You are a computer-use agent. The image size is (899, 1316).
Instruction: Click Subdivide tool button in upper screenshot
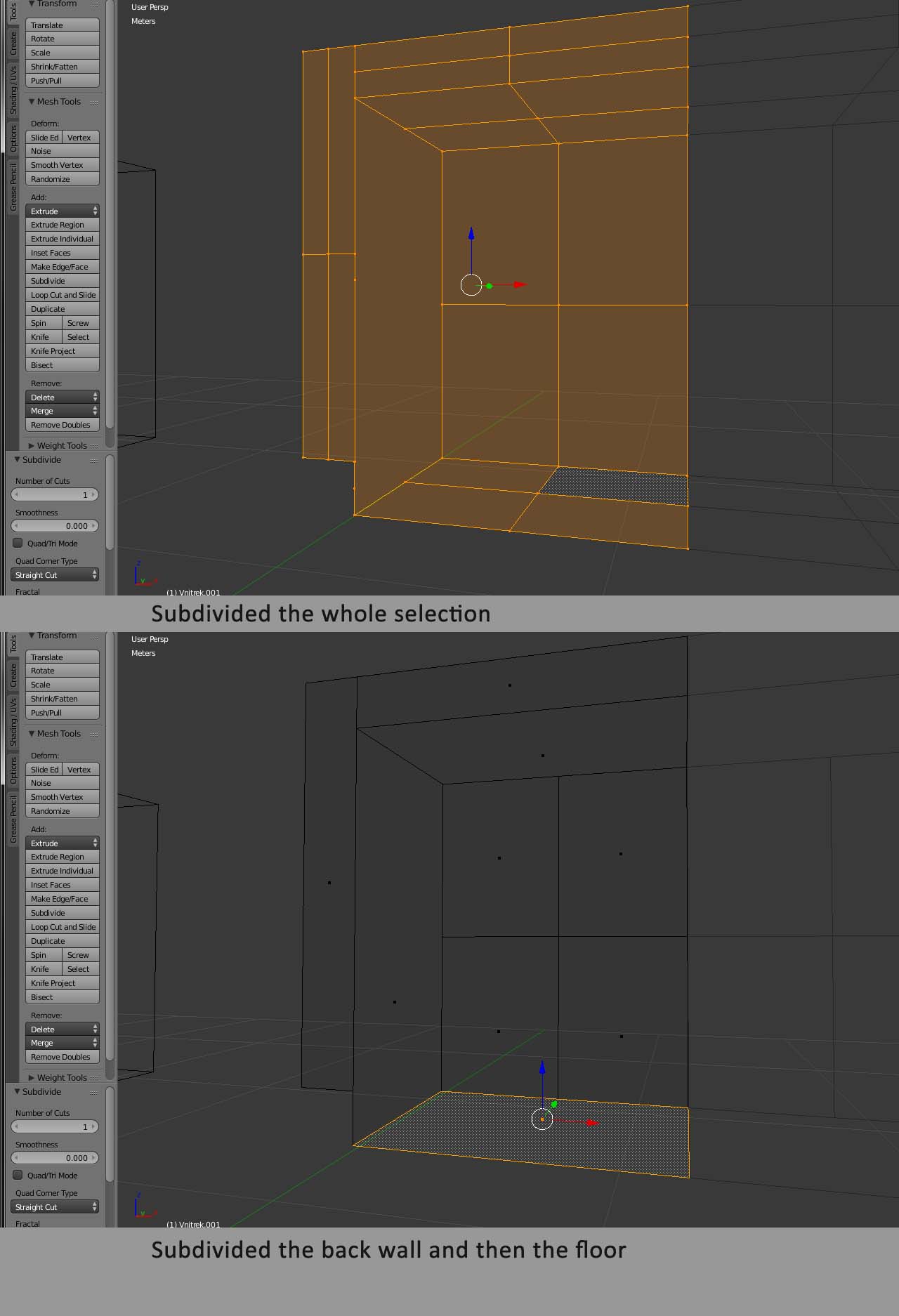click(x=63, y=281)
